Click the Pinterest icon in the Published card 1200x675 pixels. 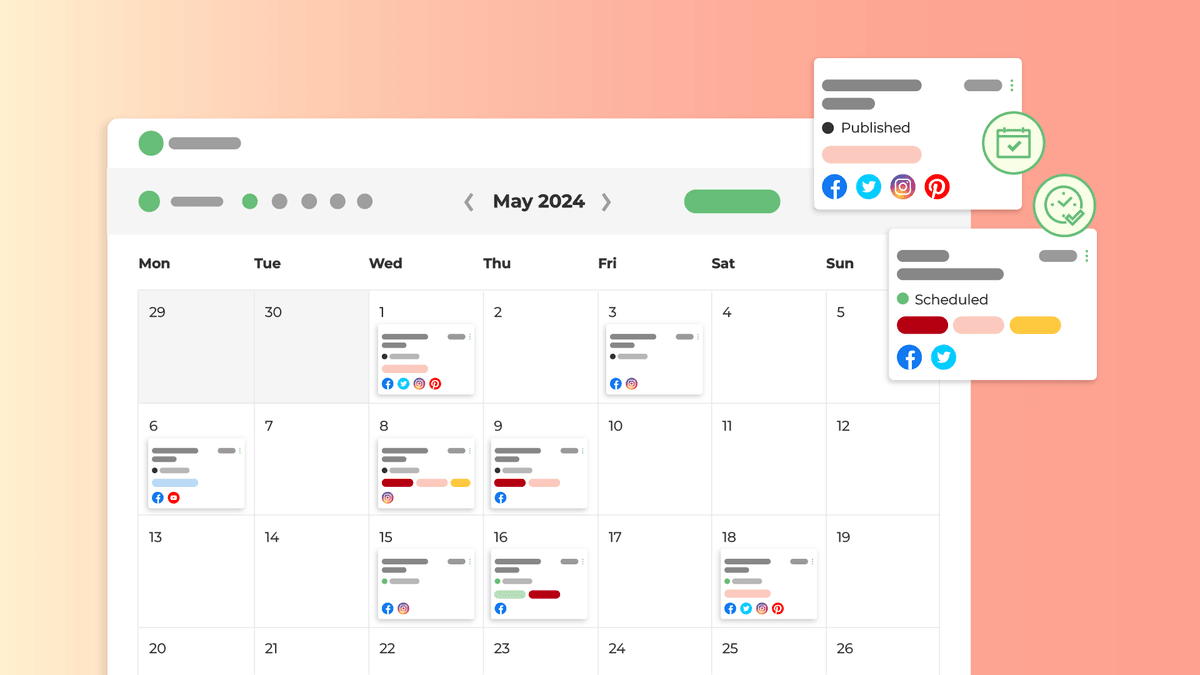click(937, 187)
